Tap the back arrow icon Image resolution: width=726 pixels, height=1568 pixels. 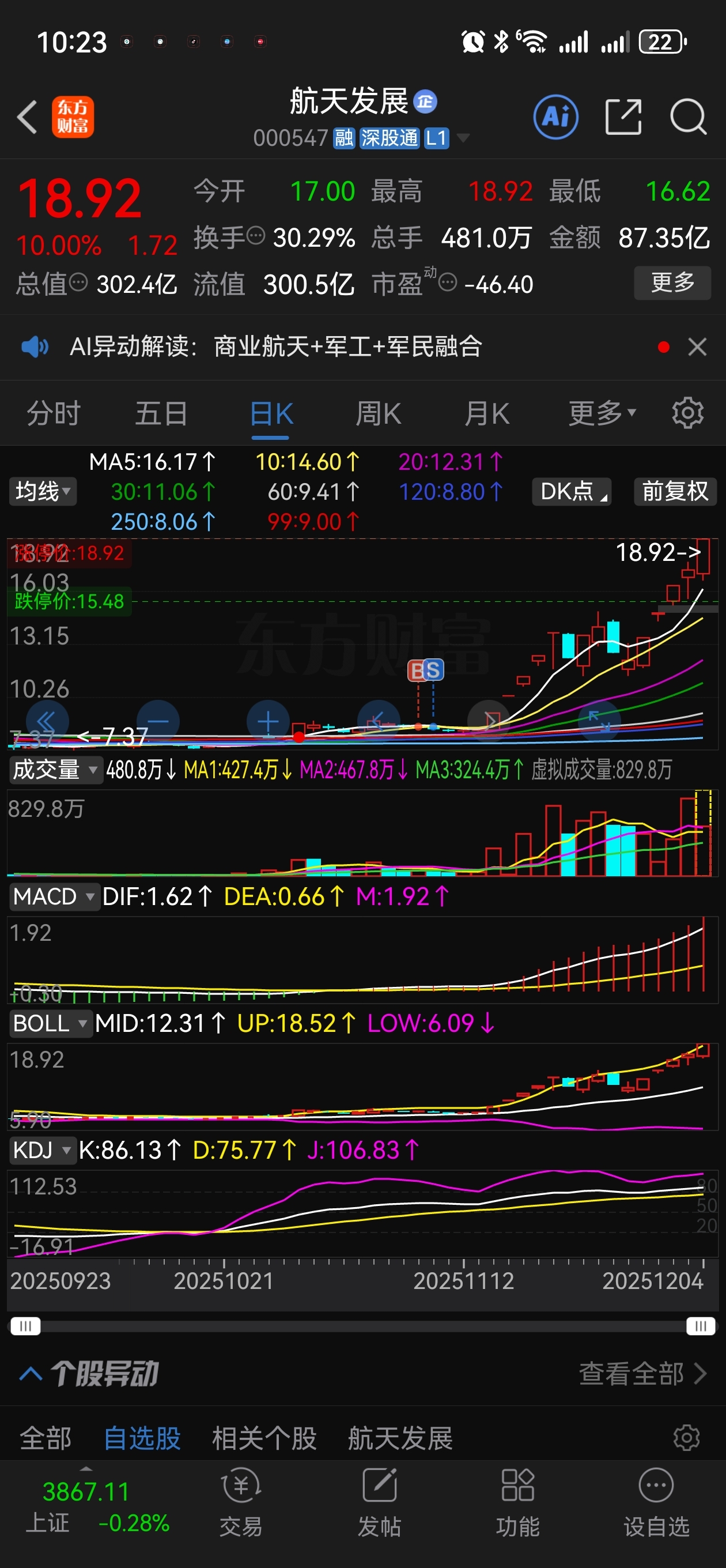(x=28, y=117)
